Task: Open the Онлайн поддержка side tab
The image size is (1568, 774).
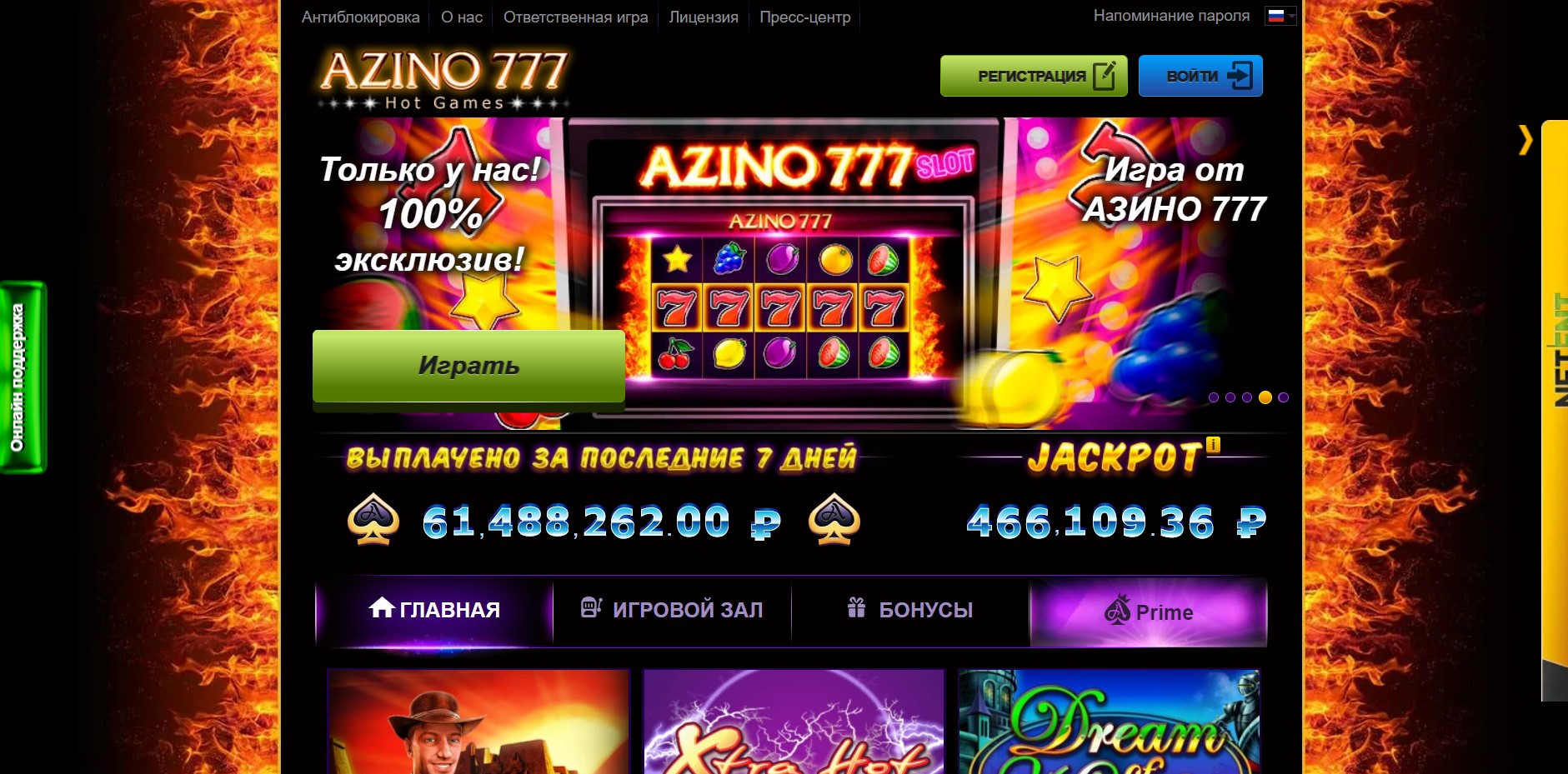Action: coord(23,377)
